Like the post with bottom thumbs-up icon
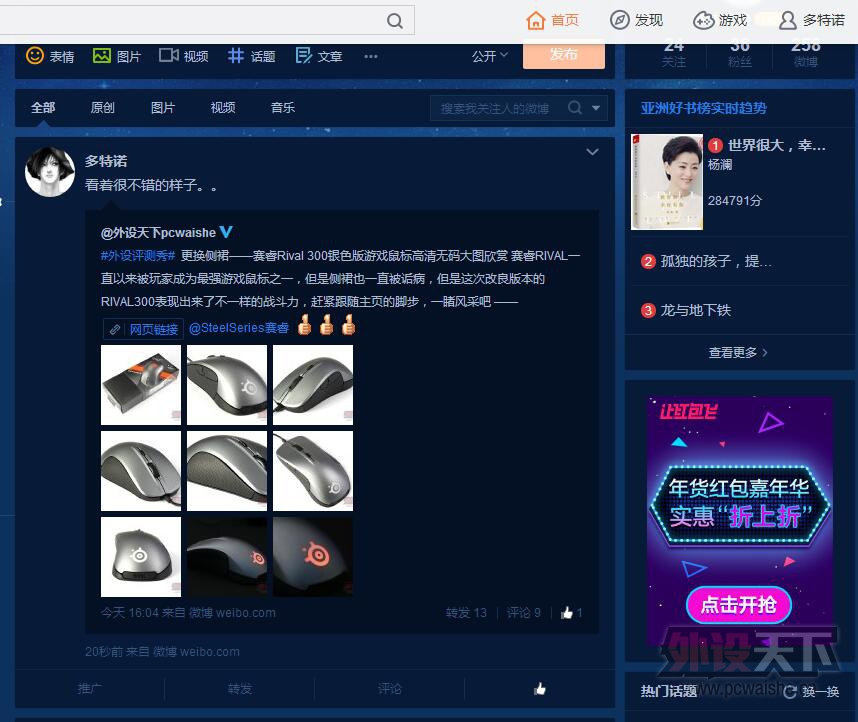 [x=540, y=689]
